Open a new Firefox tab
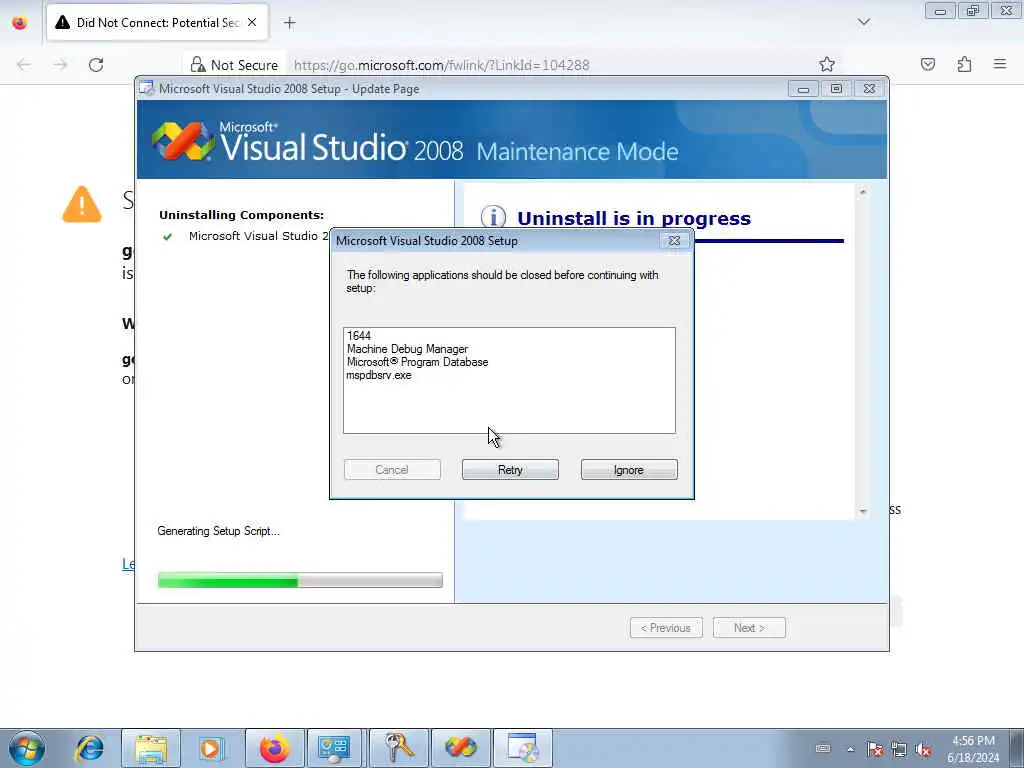The height and width of the screenshot is (768, 1024). [x=289, y=23]
